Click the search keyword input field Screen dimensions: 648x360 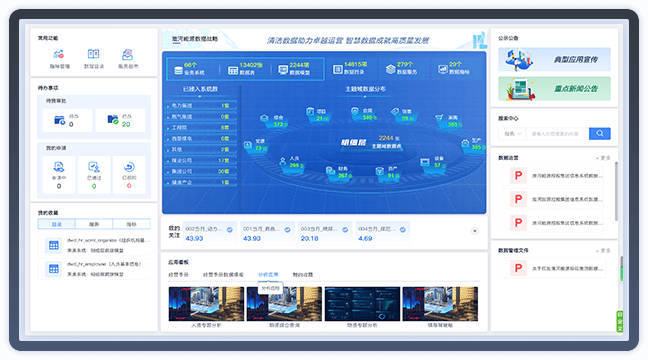(557, 134)
